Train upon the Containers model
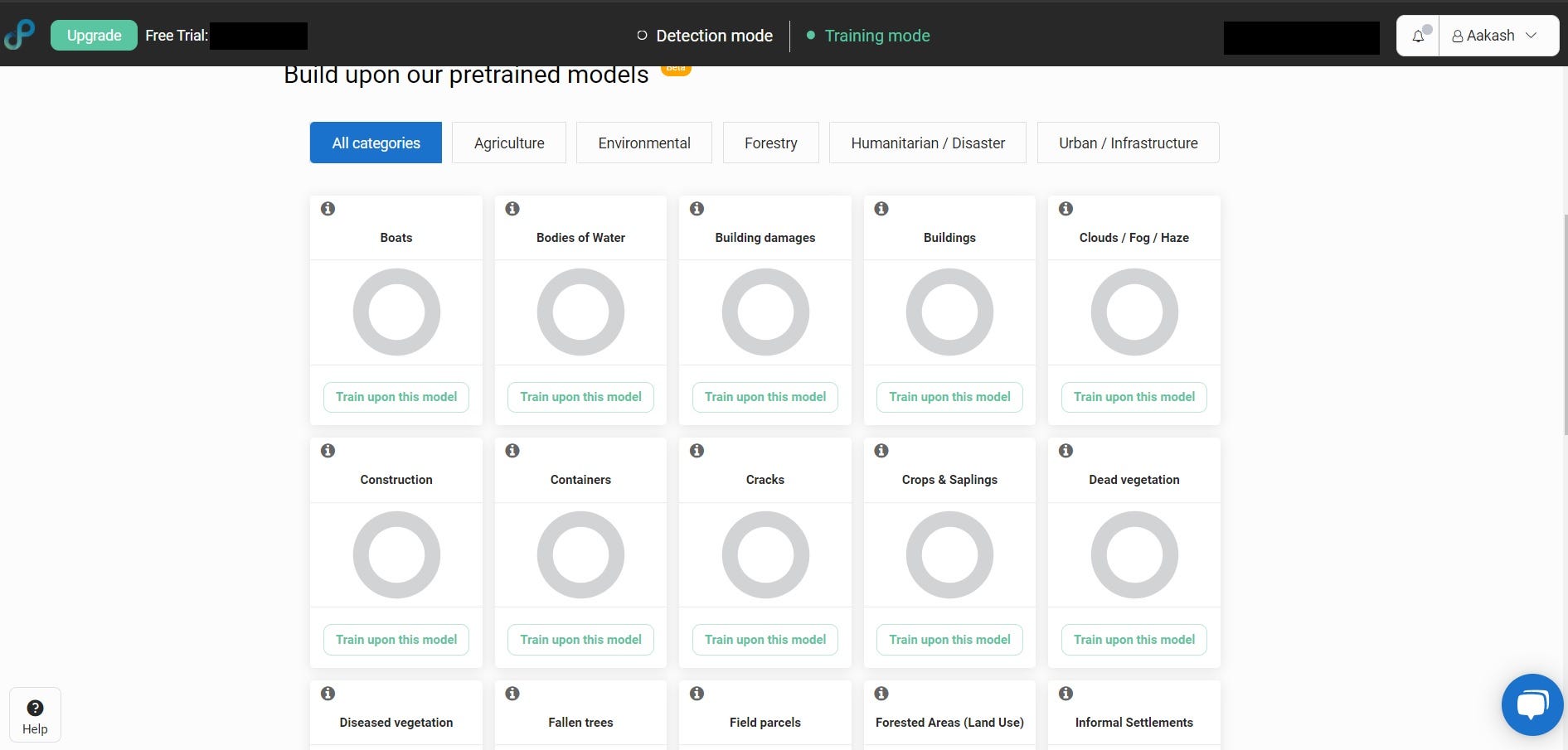This screenshot has height=750, width=1568. (x=580, y=640)
